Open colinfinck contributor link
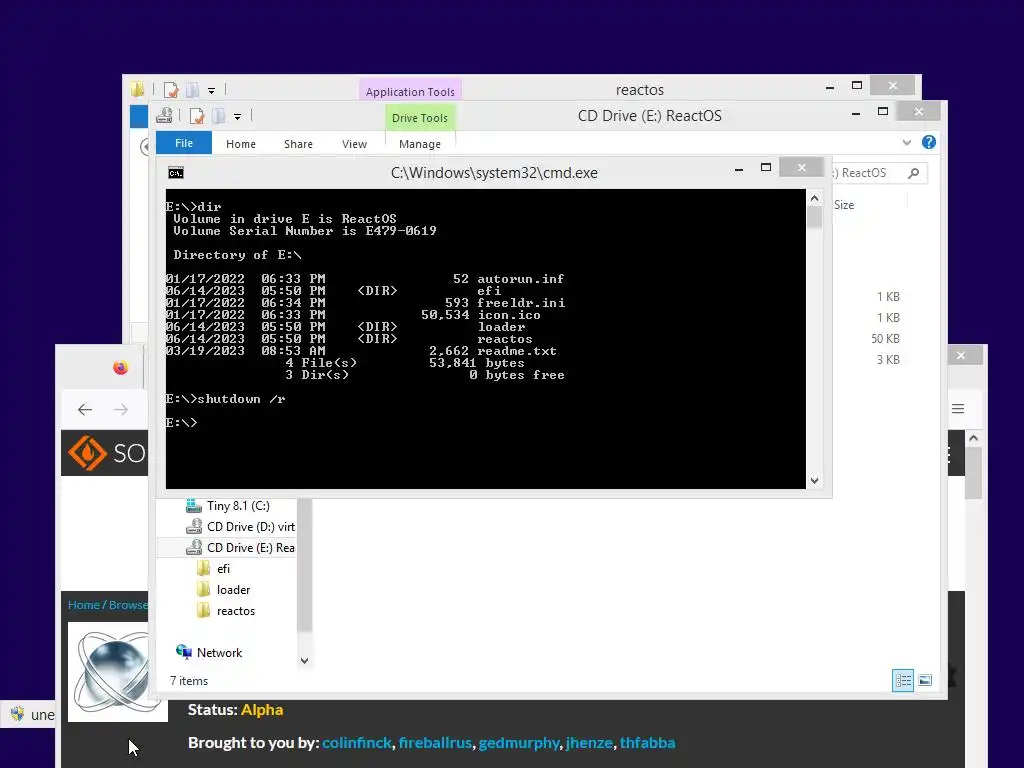 pos(357,743)
